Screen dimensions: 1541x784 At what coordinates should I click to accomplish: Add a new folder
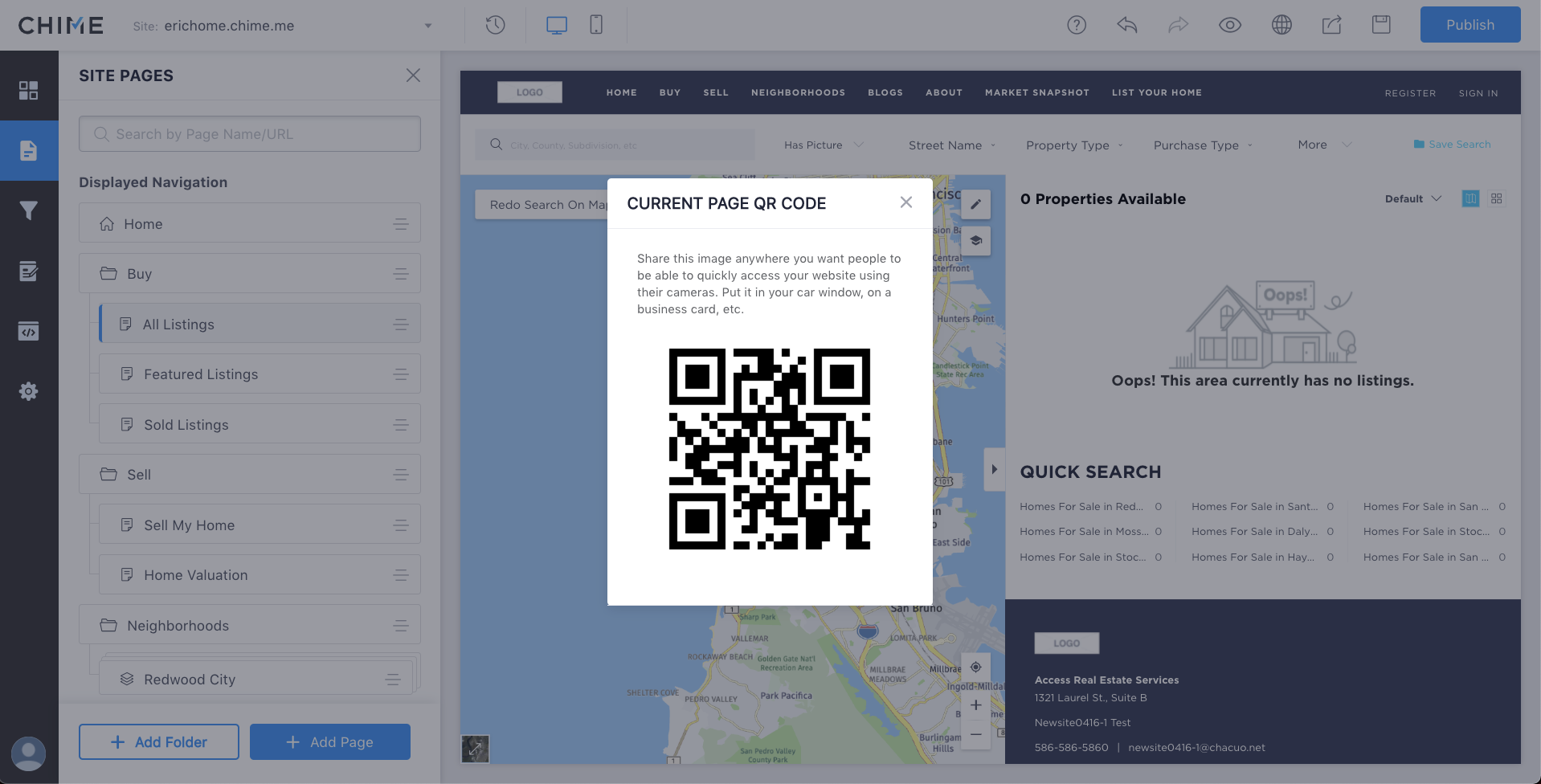coord(159,742)
